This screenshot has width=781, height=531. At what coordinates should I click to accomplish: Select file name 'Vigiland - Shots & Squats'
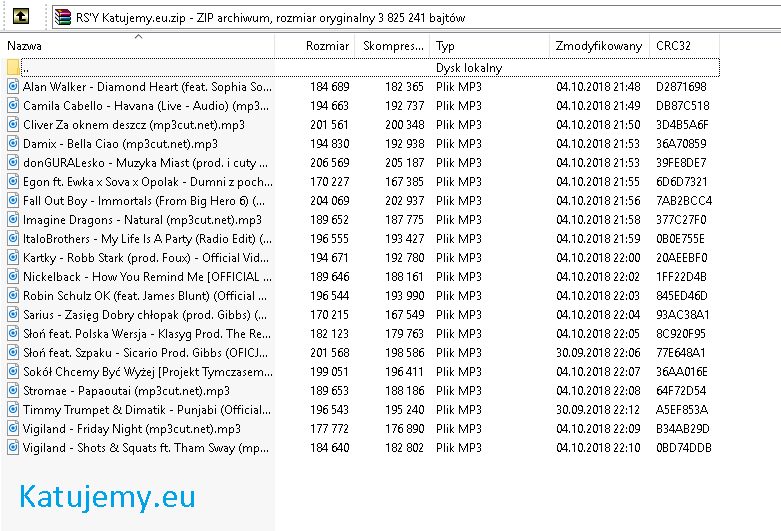coord(146,448)
